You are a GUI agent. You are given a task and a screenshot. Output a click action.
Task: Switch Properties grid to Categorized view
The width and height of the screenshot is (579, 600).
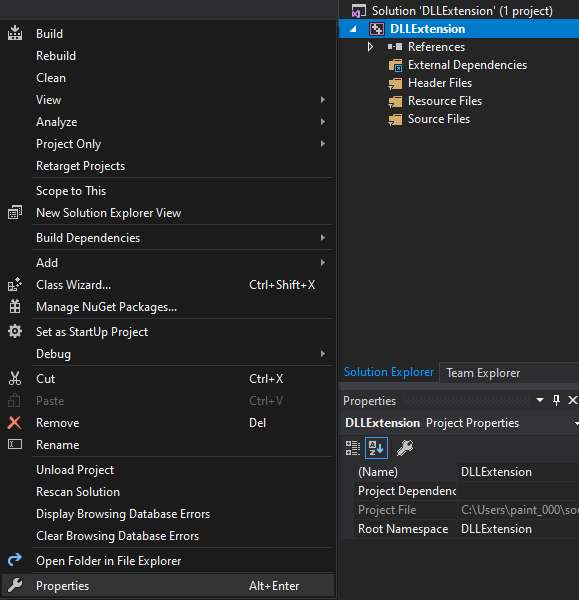click(353, 448)
